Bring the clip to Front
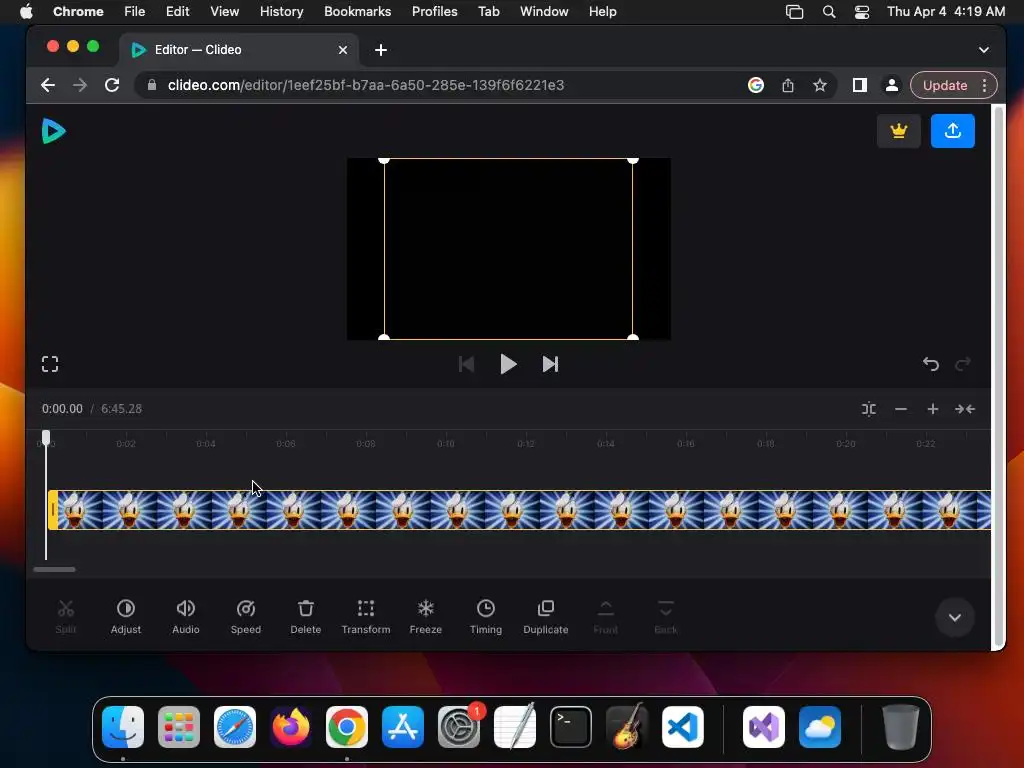 [x=605, y=617]
